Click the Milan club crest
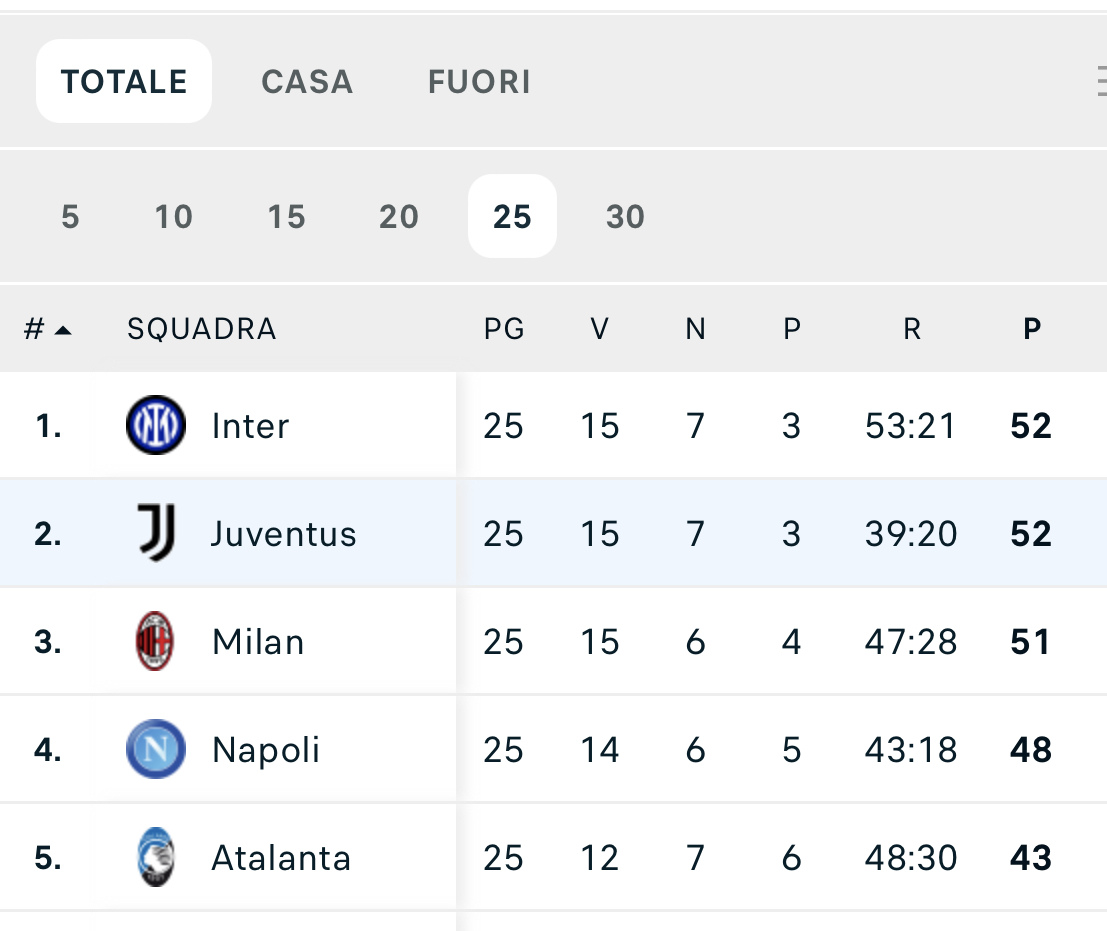 pos(155,641)
